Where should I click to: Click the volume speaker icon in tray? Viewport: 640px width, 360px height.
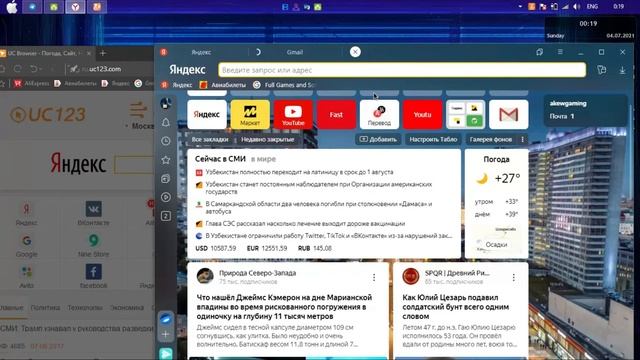click(x=576, y=7)
